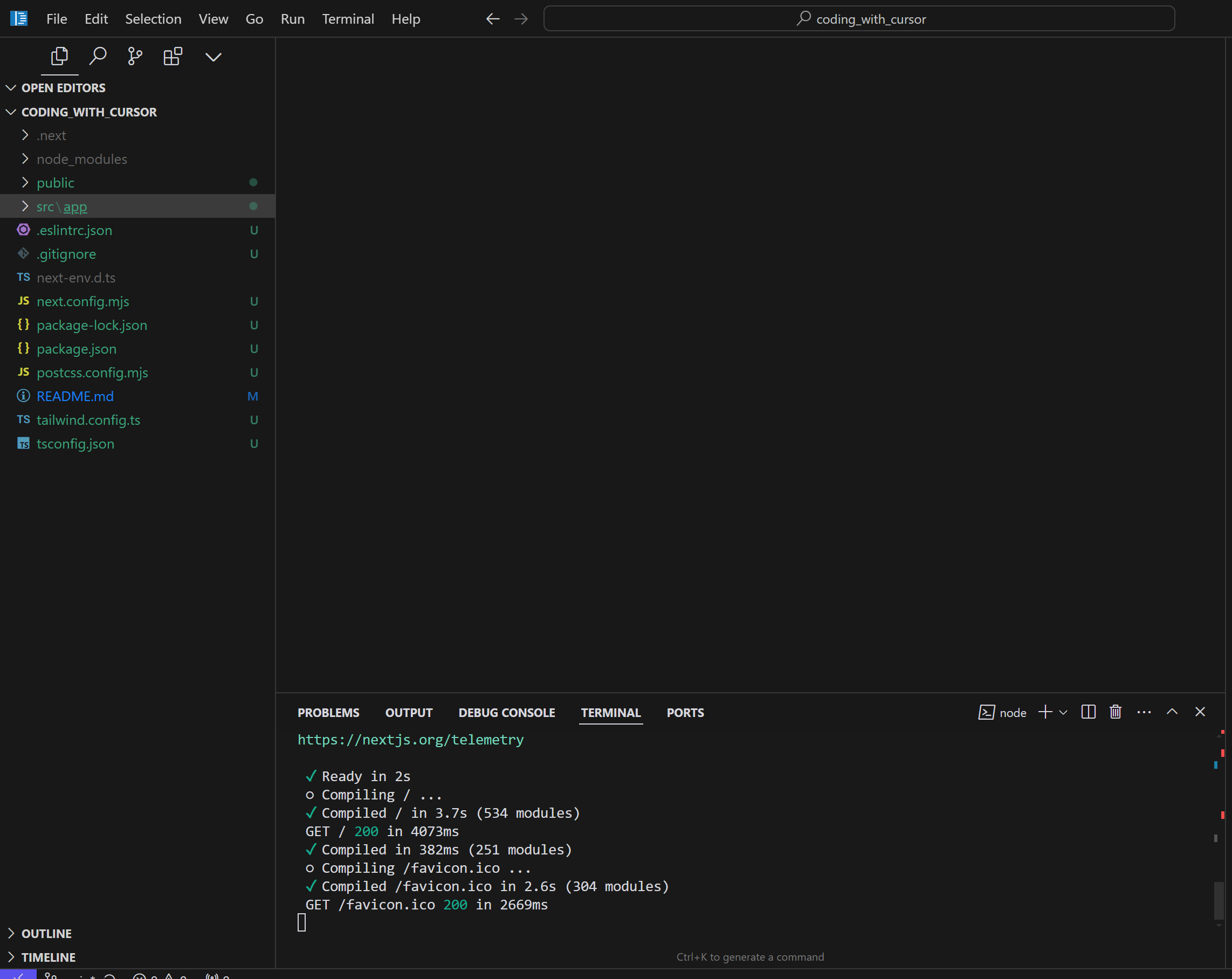This screenshot has width=1232, height=979.
Task: Expand the public folder
Action: (x=137, y=183)
